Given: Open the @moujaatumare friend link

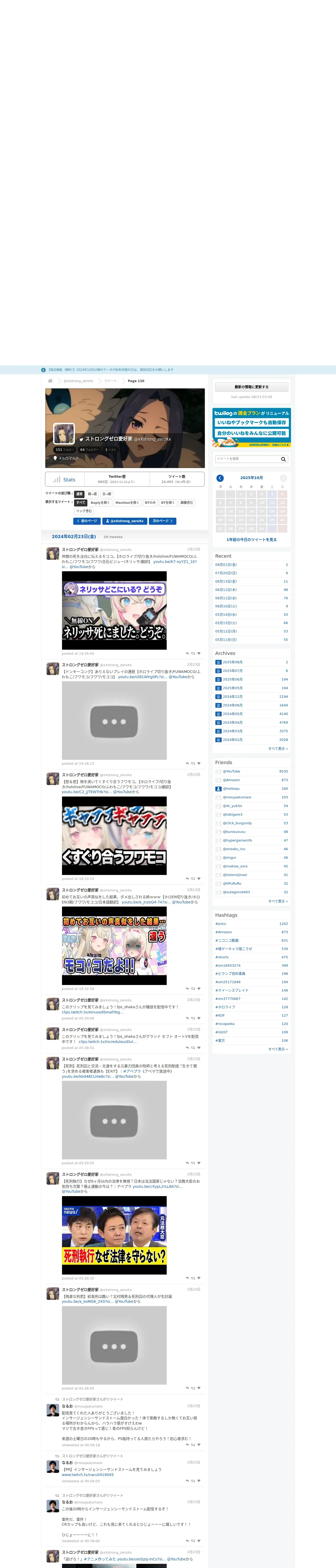Looking at the screenshot, I should (x=237, y=797).
